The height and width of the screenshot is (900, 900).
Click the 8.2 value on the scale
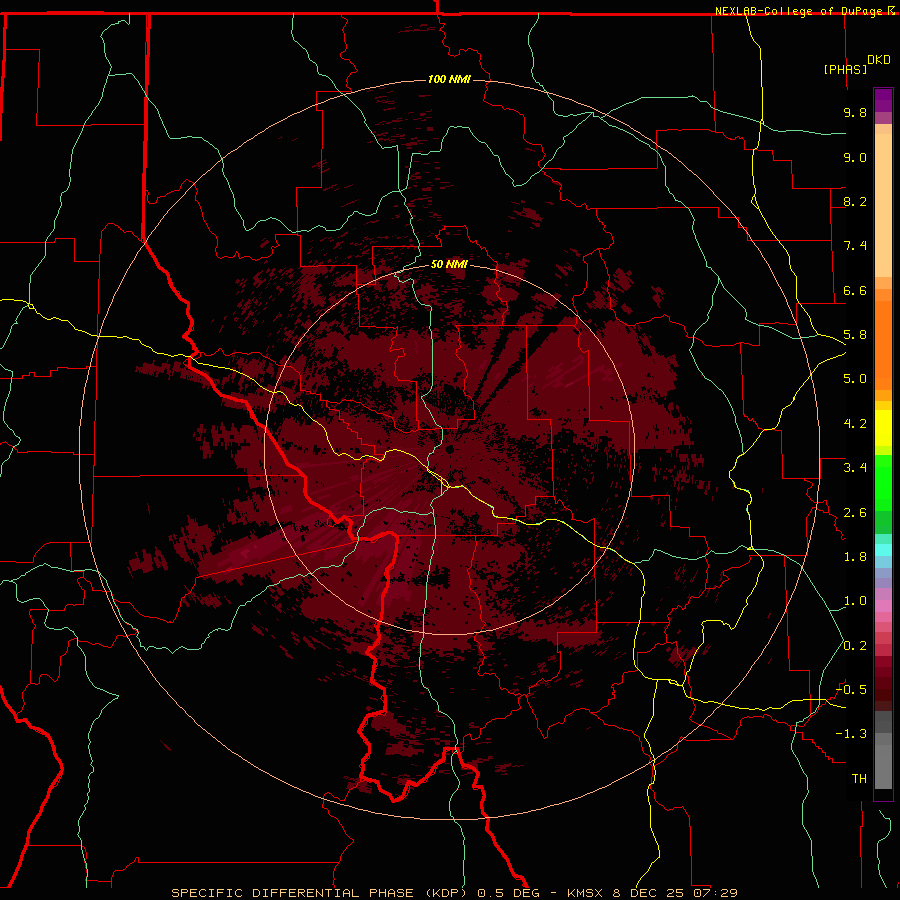(x=855, y=201)
